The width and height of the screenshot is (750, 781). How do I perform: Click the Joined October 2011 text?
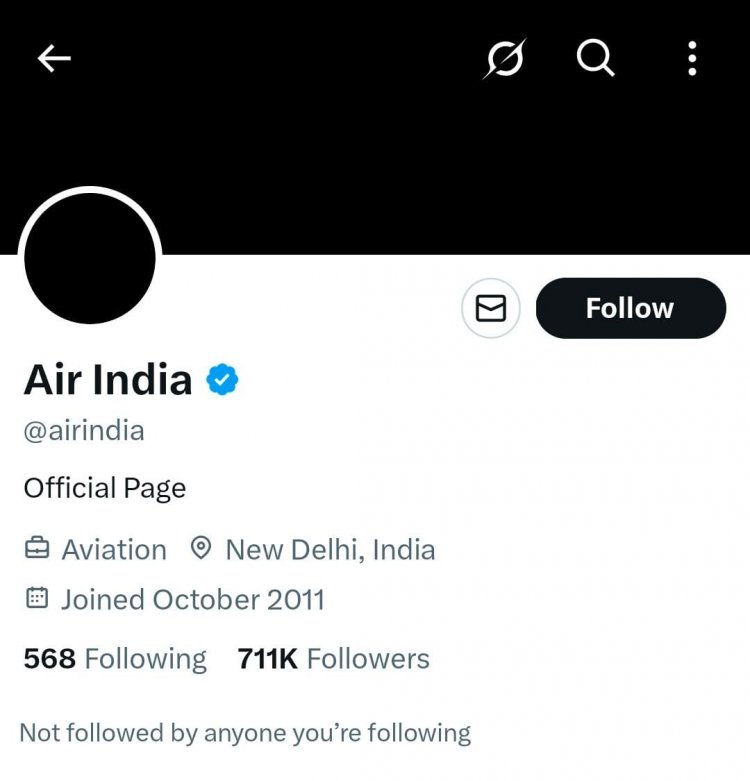[x=193, y=599]
